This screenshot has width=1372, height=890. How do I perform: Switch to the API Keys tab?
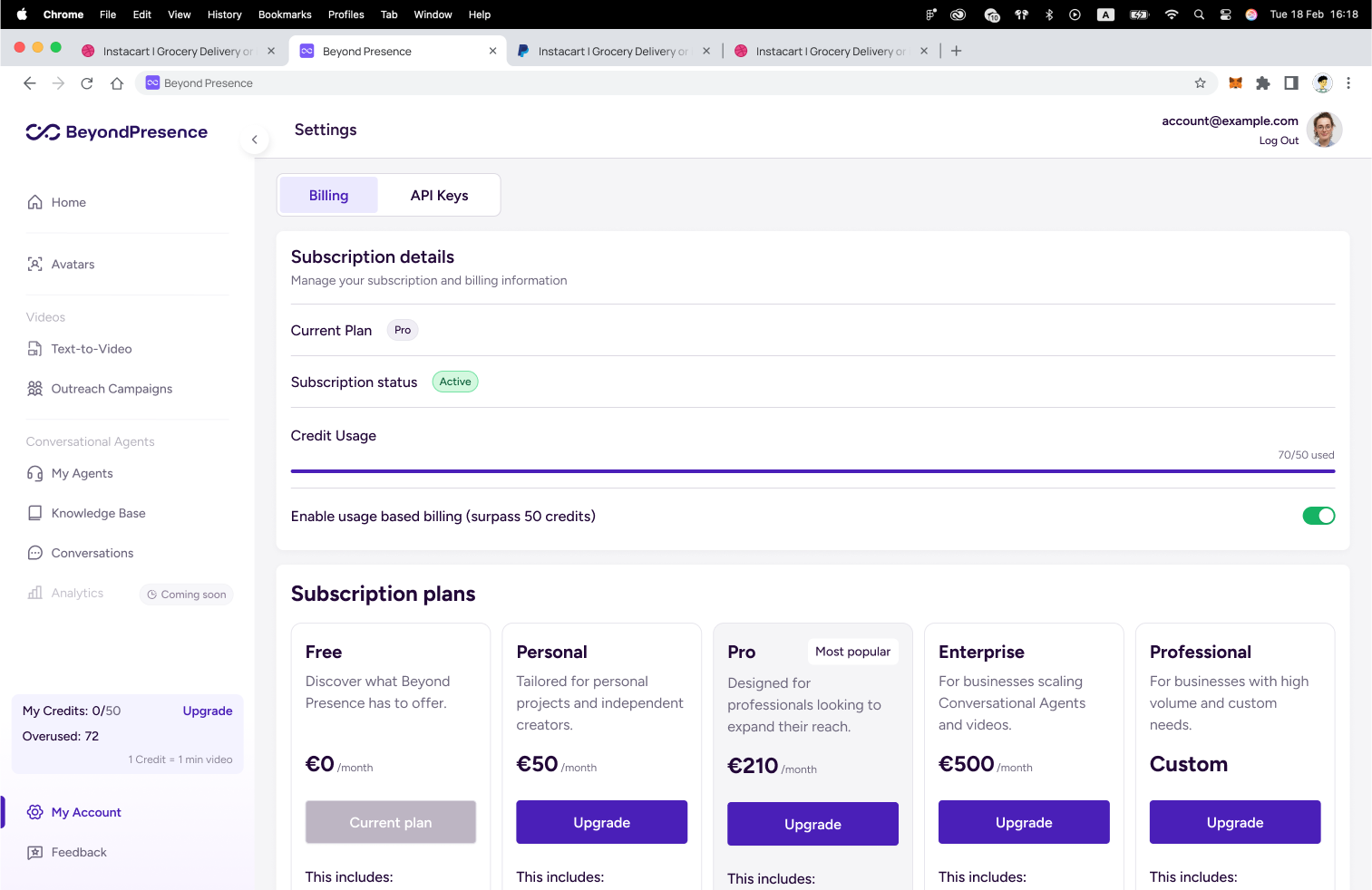click(x=439, y=195)
